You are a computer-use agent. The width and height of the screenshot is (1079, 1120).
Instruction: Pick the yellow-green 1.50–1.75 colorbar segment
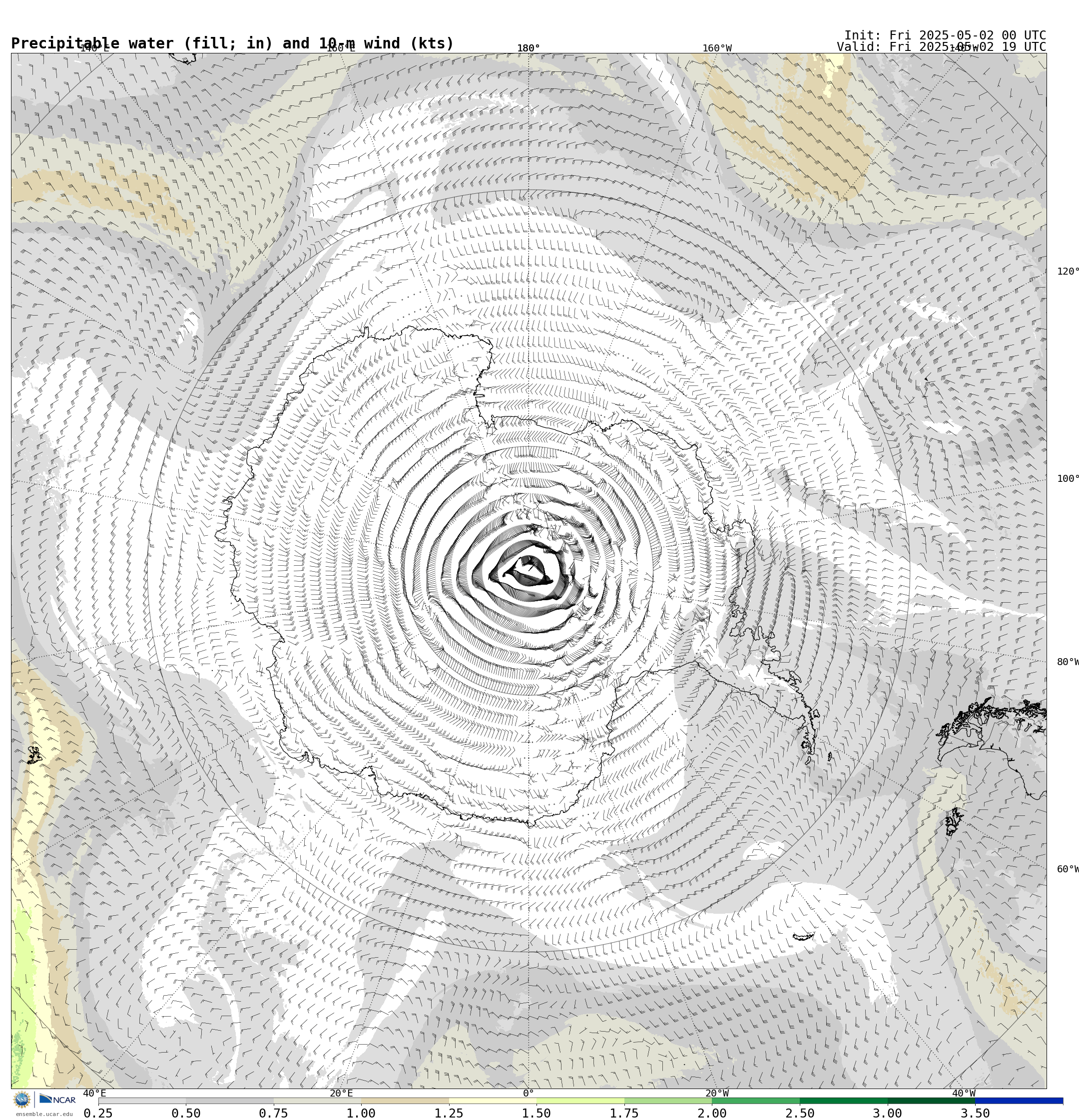(580, 1101)
